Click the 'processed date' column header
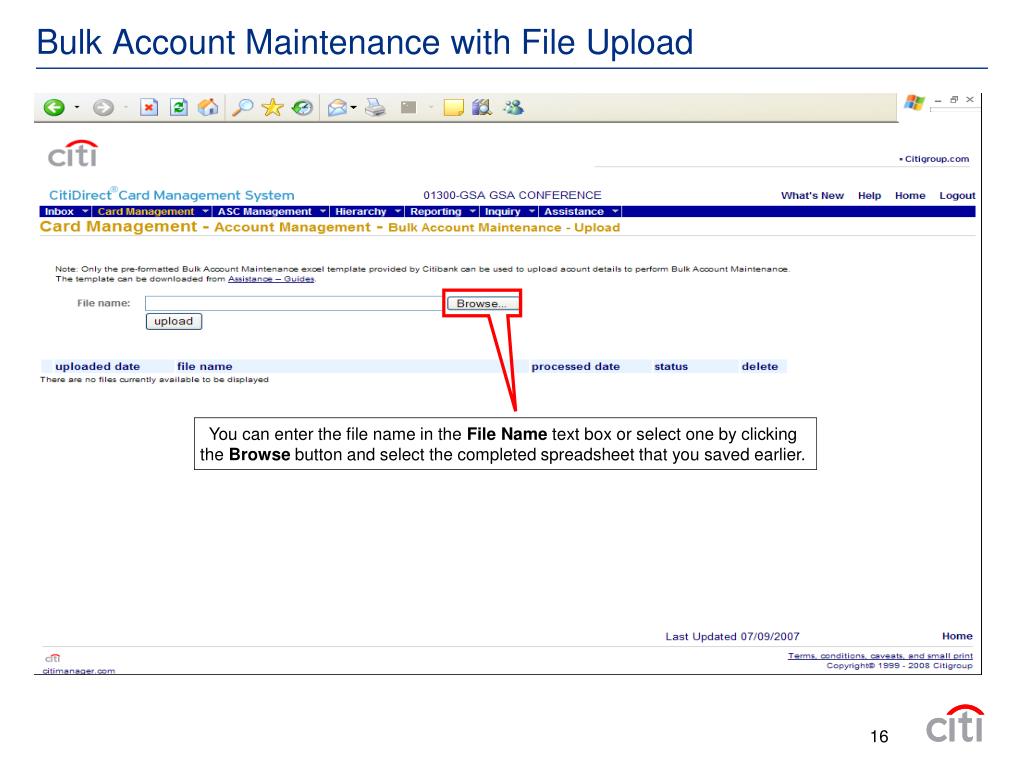Viewport: 1024px width, 768px height. coord(575,366)
